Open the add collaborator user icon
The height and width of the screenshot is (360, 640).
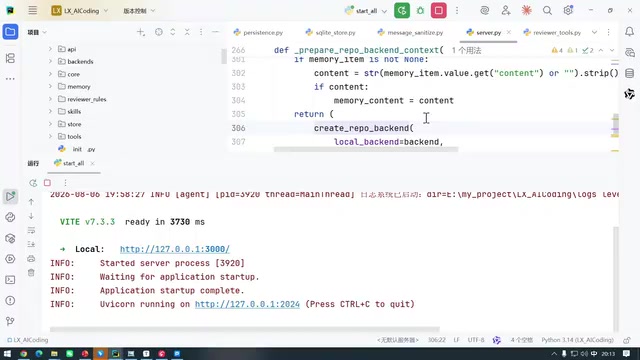506,11
